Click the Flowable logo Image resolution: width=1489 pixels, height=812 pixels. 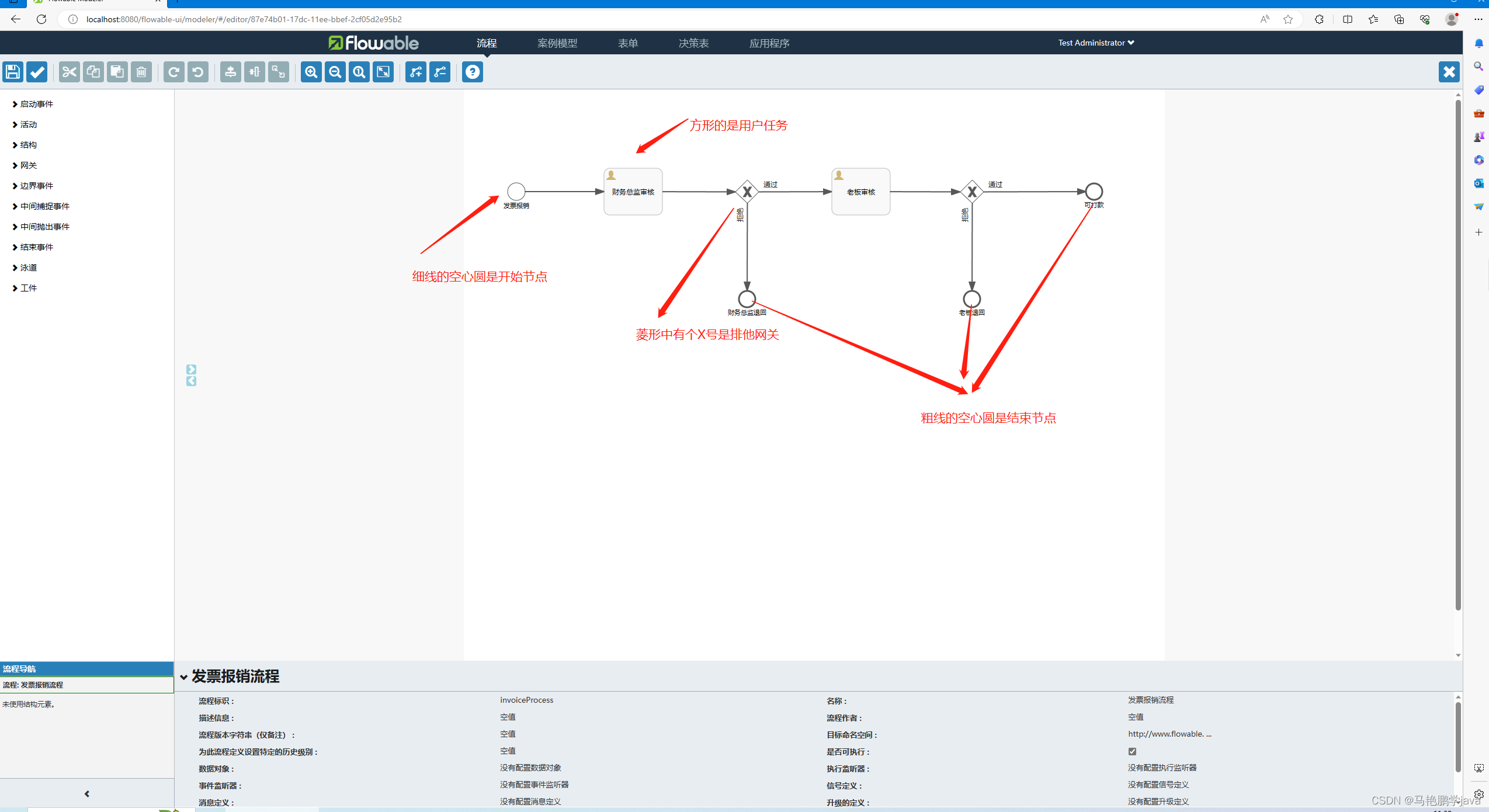click(373, 43)
